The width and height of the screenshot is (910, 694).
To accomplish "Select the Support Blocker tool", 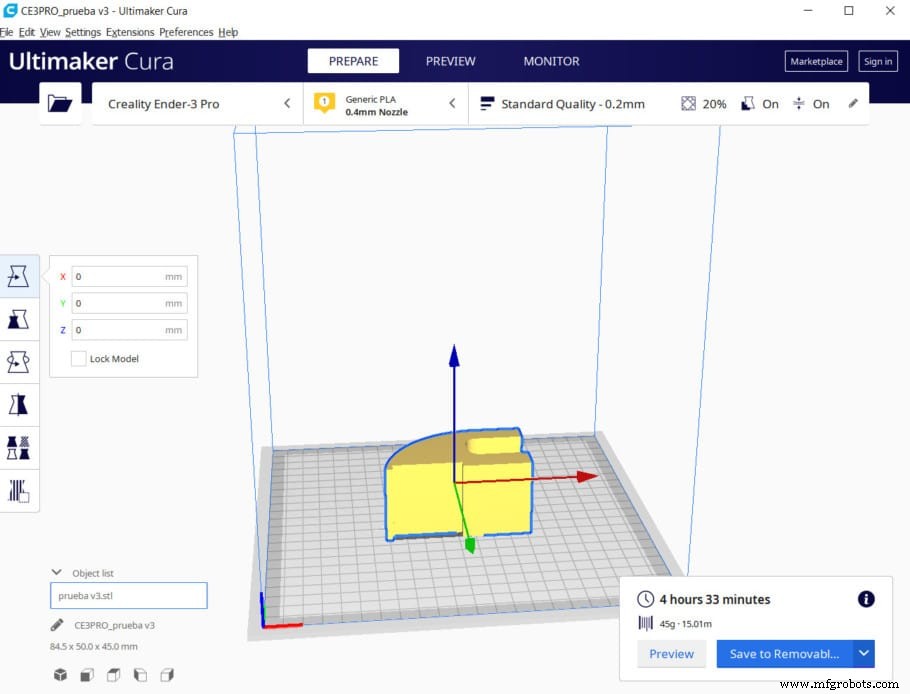I will coord(19,490).
